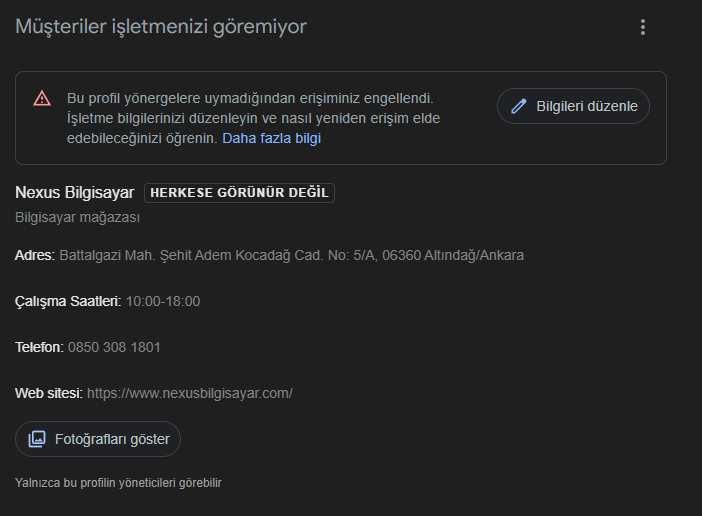Click the Fotoğrafları göster button text

[112, 439]
